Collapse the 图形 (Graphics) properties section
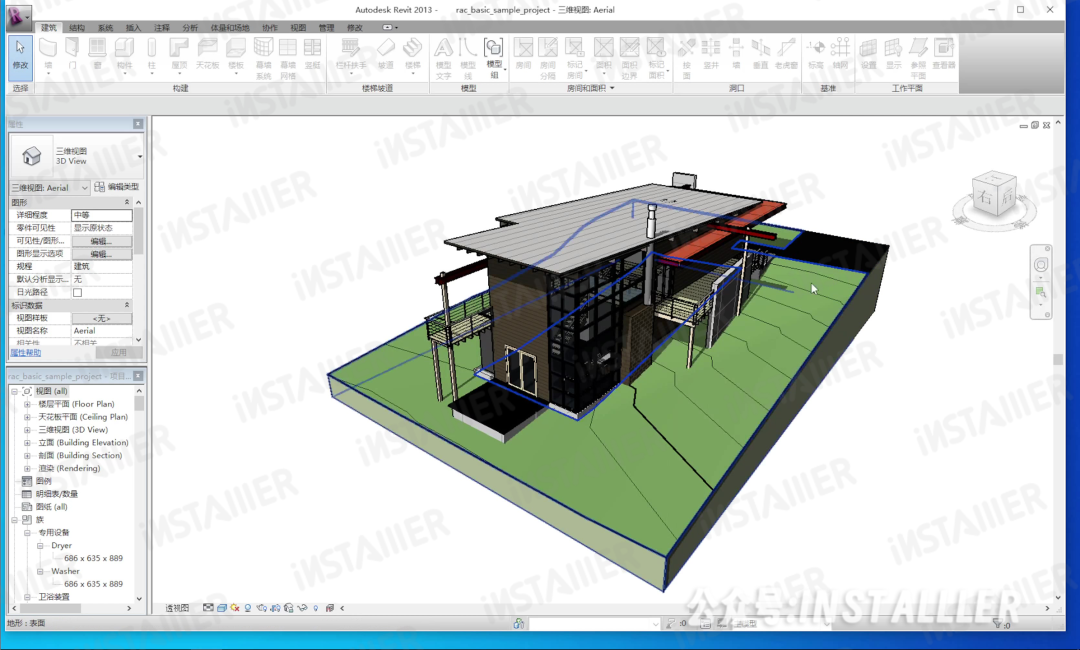Image resolution: width=1080 pixels, height=650 pixels. (127, 202)
